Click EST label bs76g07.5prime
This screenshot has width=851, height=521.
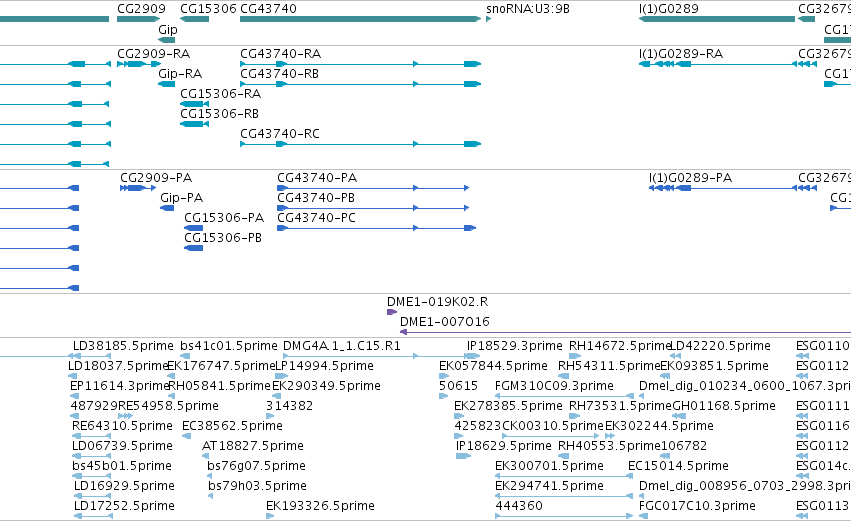click(256, 467)
